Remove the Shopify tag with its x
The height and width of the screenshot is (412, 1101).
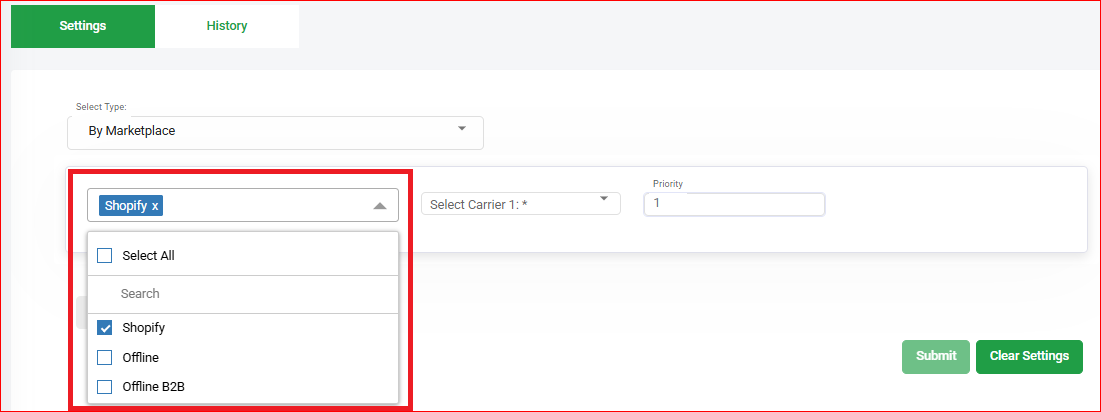tap(155, 206)
